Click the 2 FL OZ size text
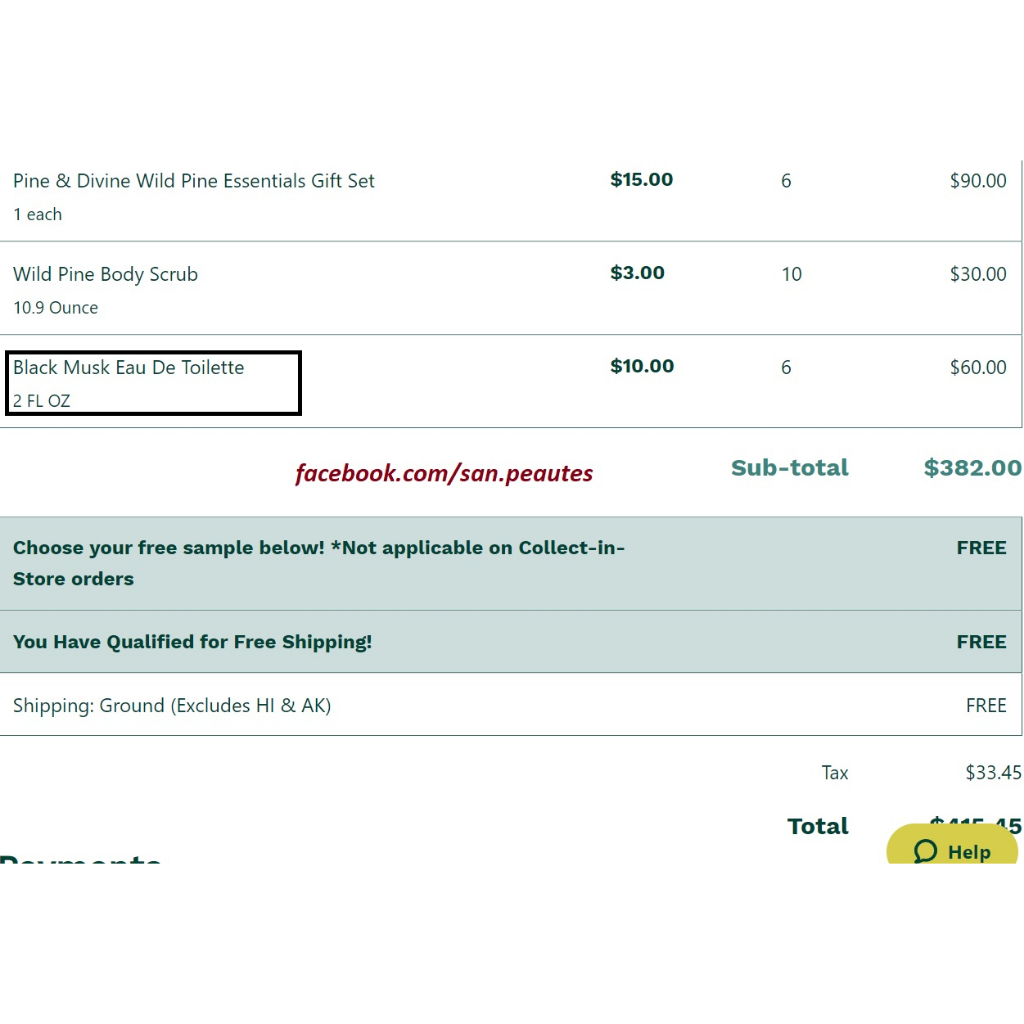The height and width of the screenshot is (1024, 1024). pyautogui.click(x=42, y=401)
